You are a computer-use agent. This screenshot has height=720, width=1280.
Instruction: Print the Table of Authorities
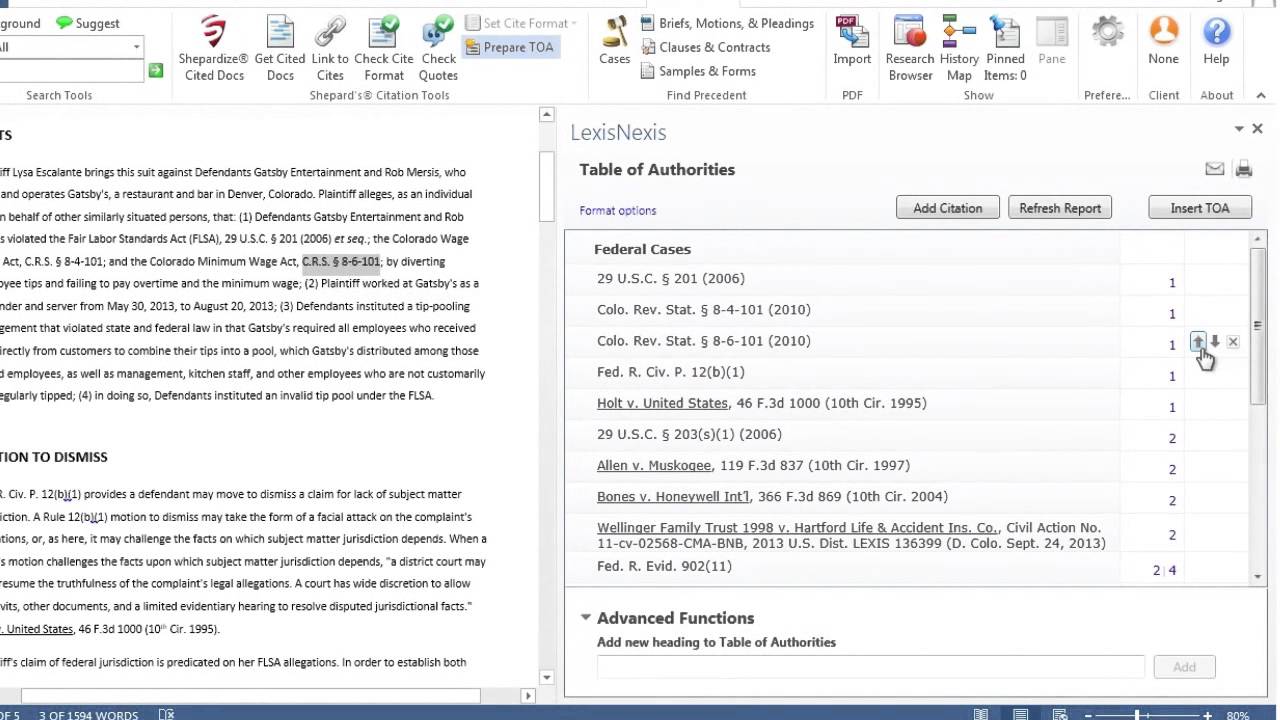point(1243,169)
